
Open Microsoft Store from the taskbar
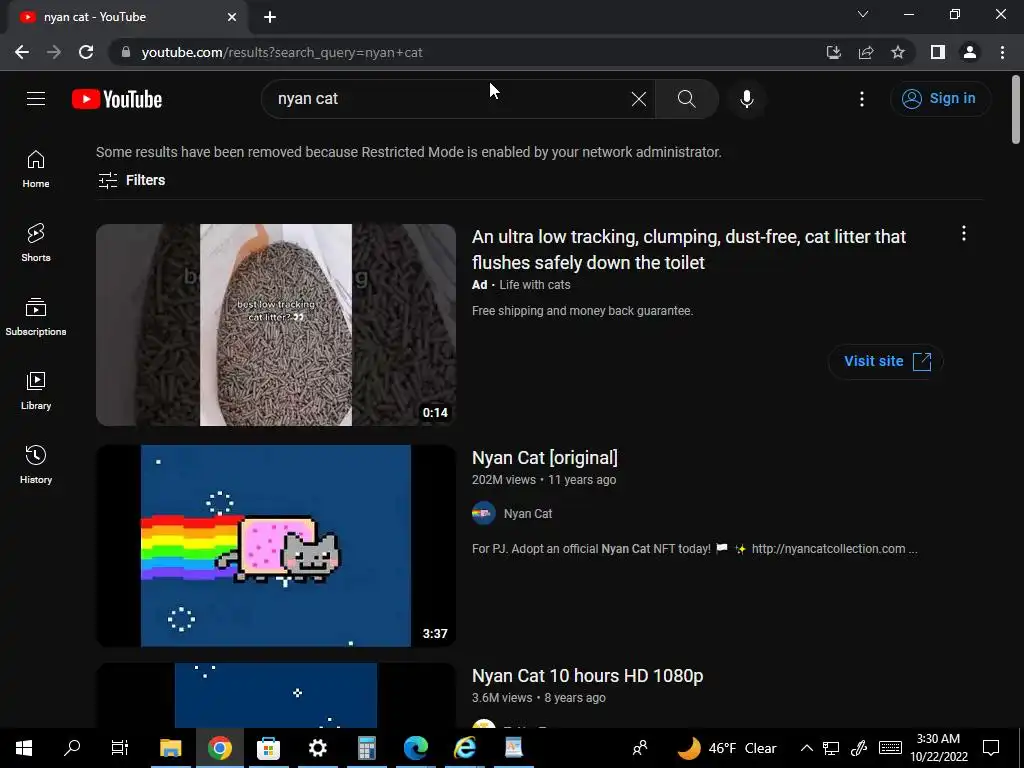click(268, 748)
